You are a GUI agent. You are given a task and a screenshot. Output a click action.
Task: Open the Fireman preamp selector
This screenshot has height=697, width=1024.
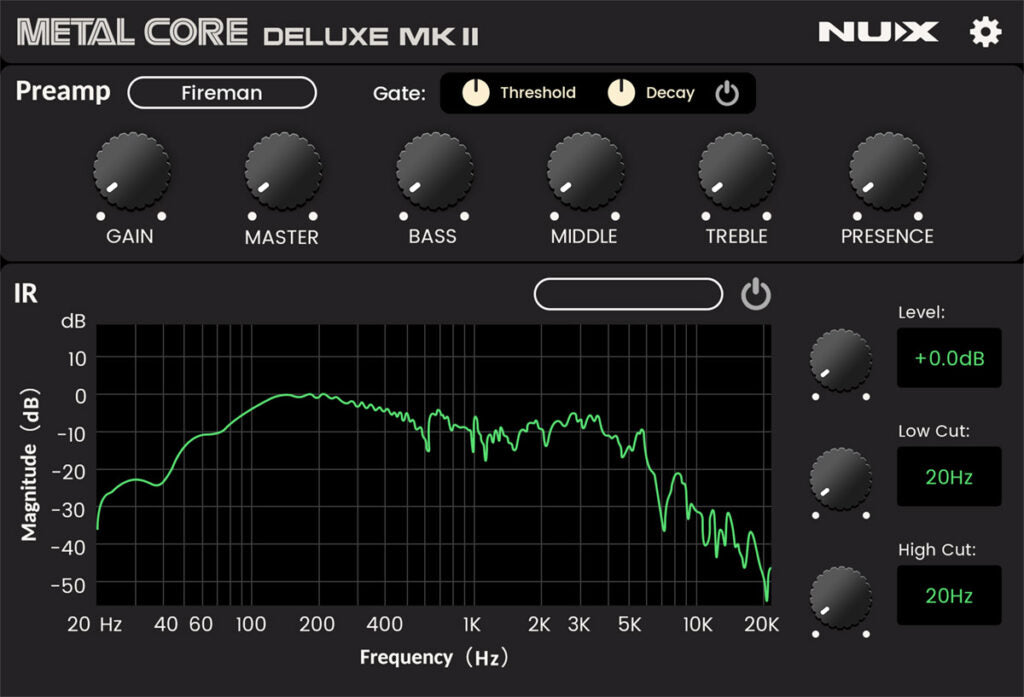click(221, 92)
